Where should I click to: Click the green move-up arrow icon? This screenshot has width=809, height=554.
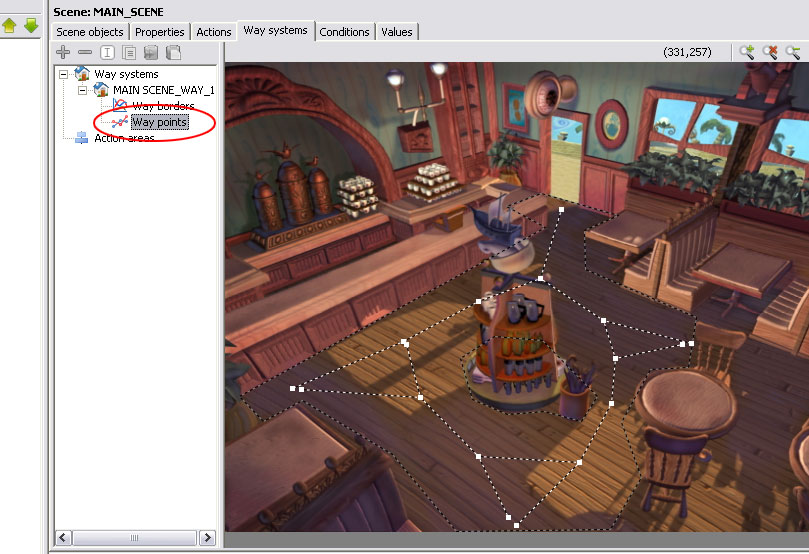(9, 25)
